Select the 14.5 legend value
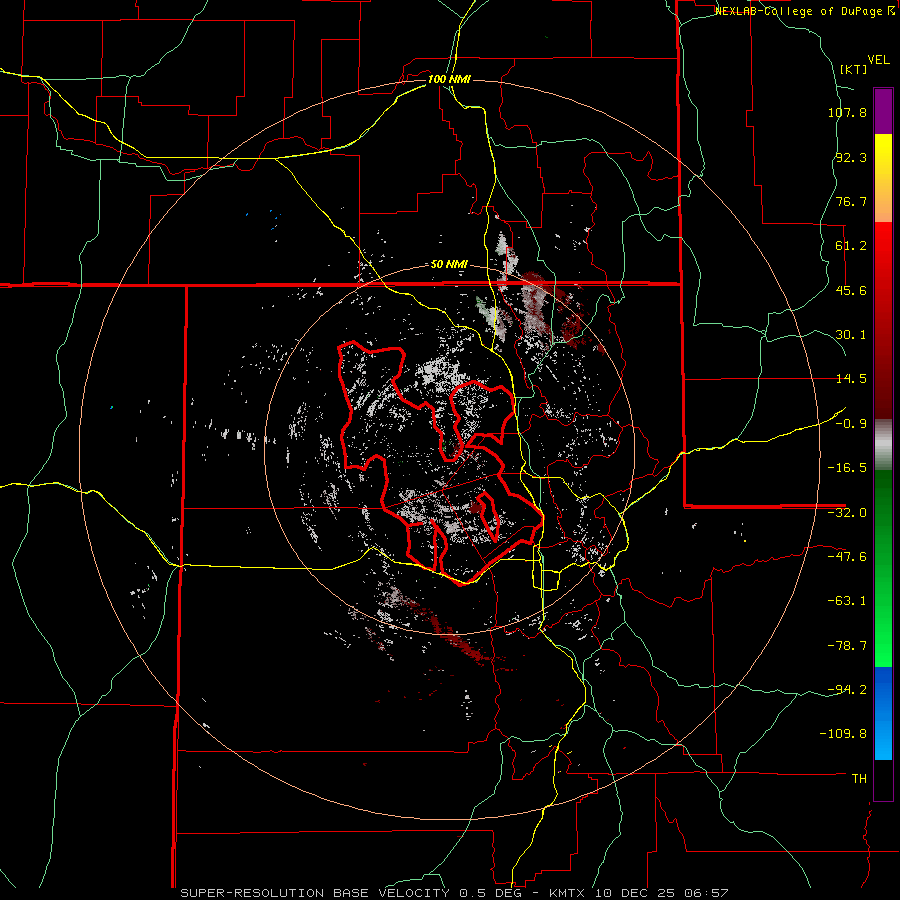This screenshot has width=900, height=900. click(851, 379)
